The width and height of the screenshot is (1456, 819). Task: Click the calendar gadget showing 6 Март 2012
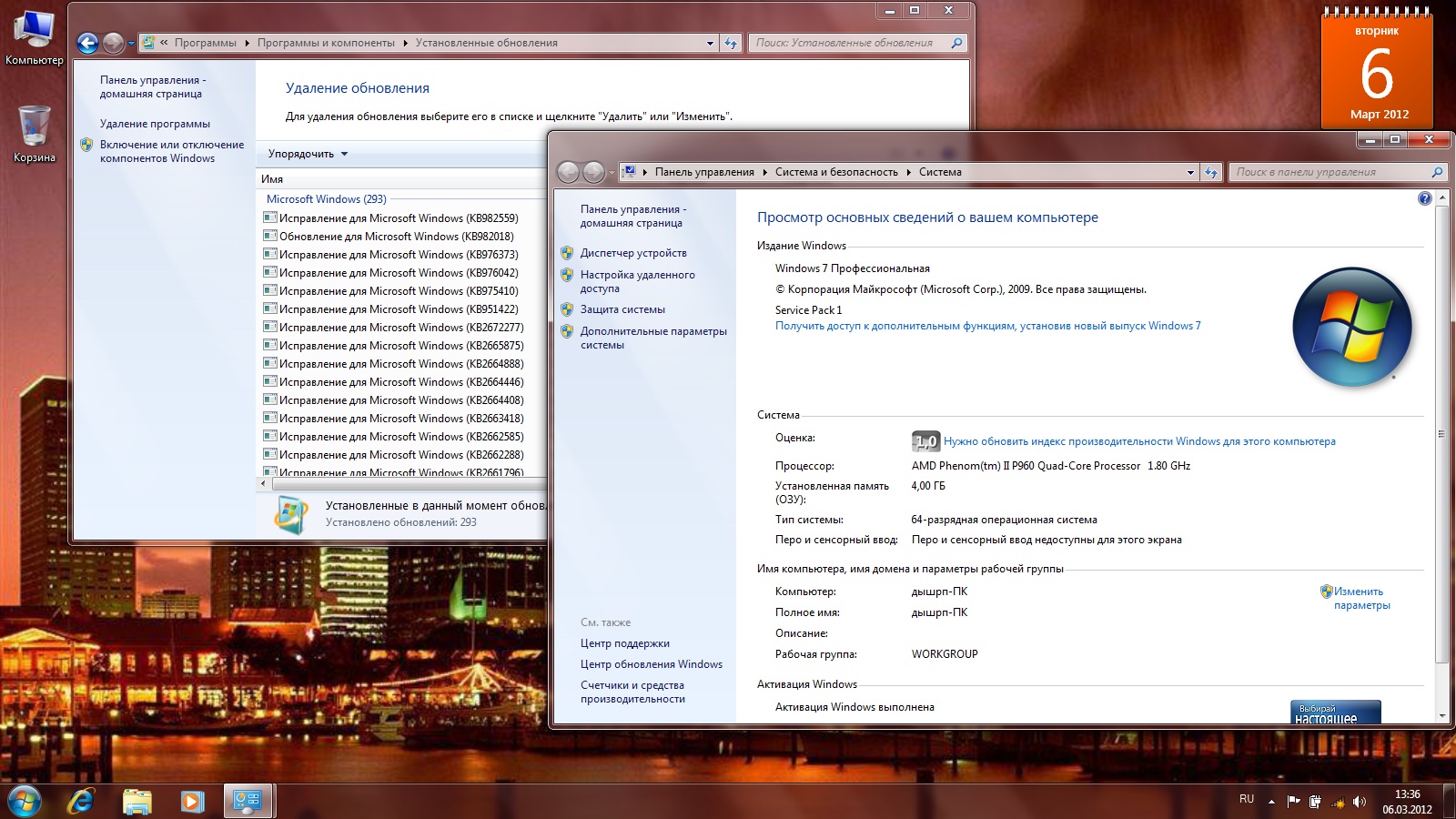click(x=1377, y=68)
